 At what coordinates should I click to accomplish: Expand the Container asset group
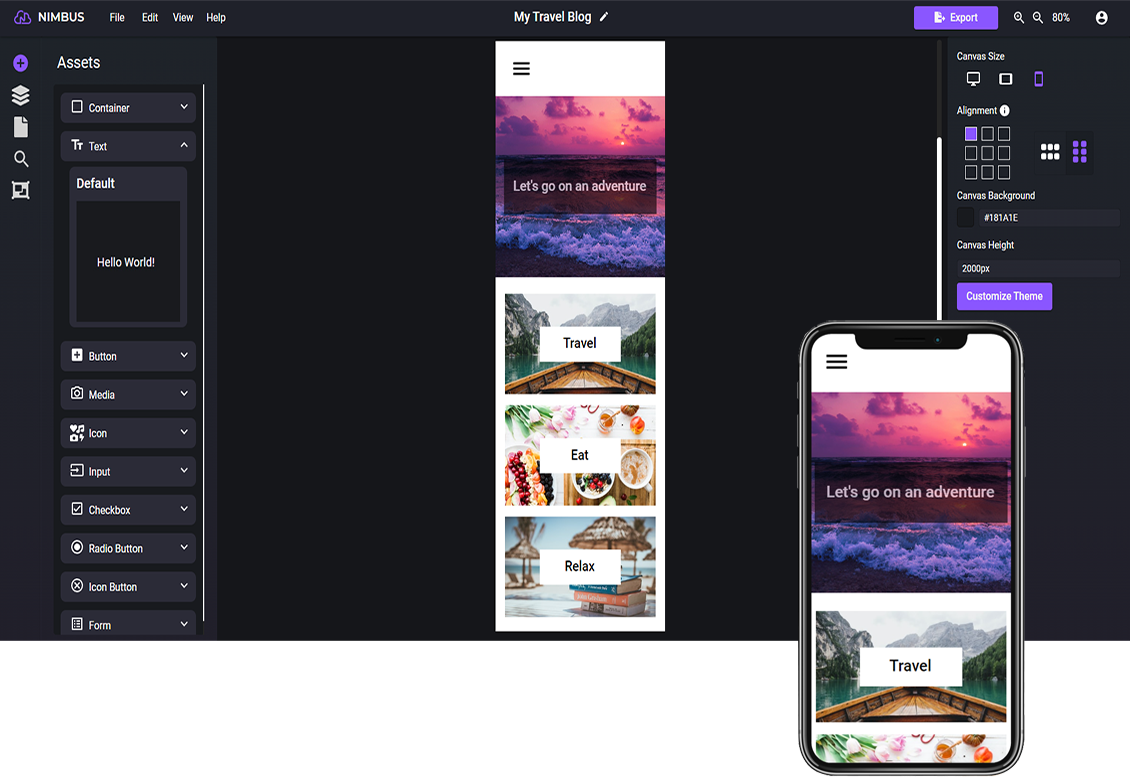pos(184,107)
